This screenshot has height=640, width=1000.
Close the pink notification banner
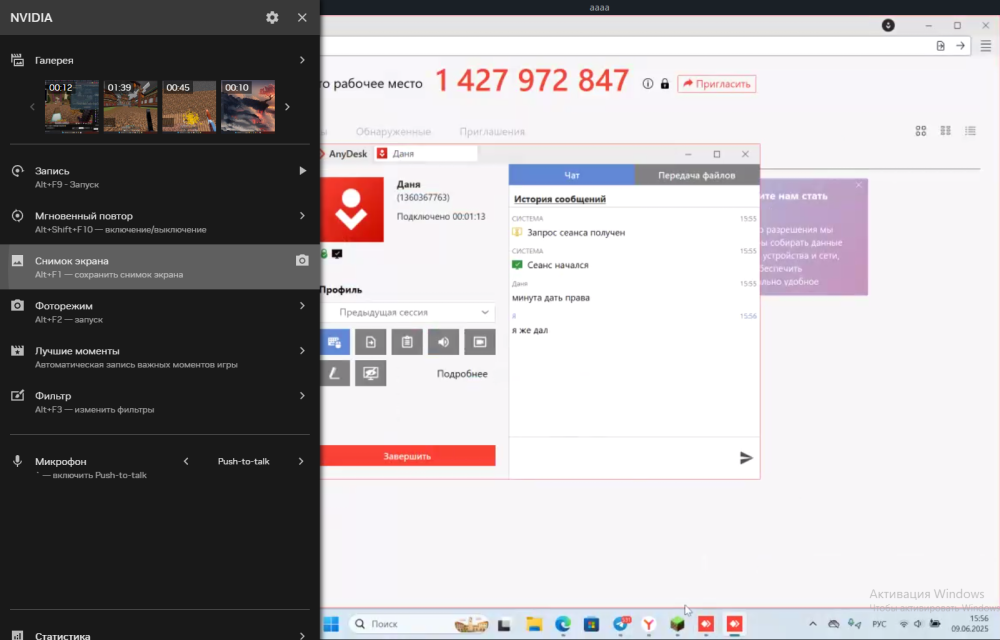pyautogui.click(x=858, y=185)
